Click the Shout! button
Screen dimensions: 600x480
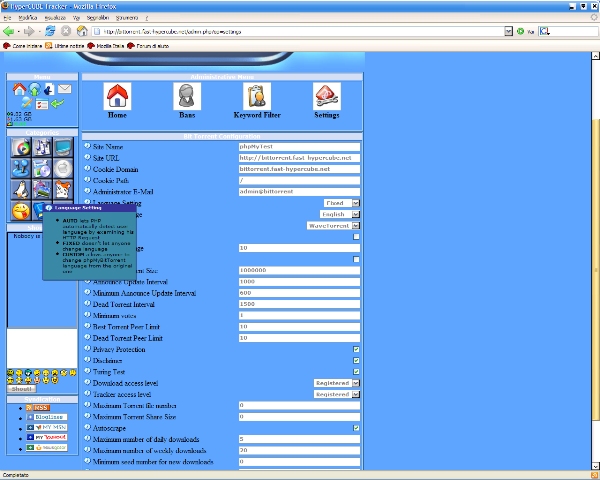pos(21,389)
